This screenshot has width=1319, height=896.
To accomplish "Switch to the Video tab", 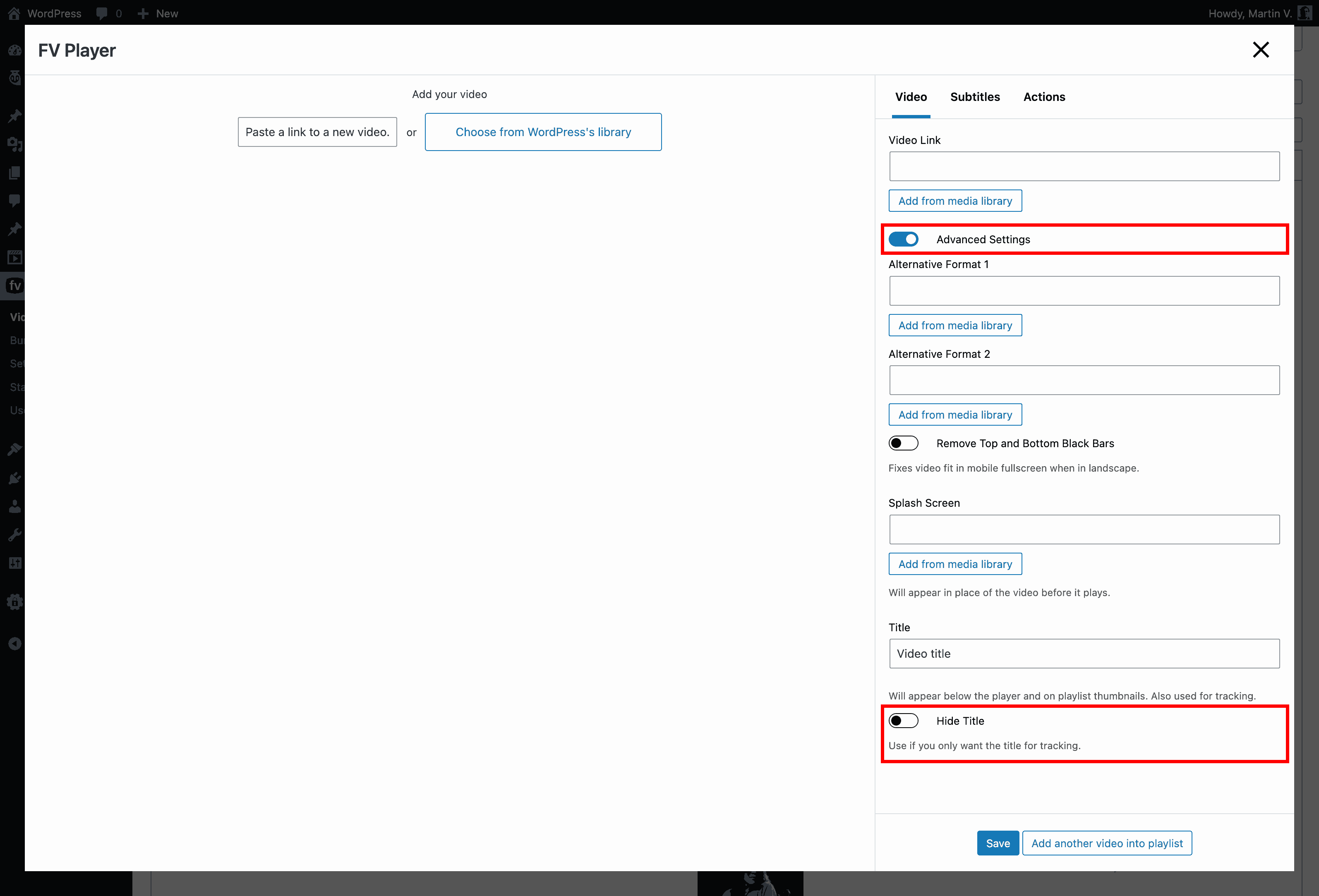I will [x=911, y=97].
